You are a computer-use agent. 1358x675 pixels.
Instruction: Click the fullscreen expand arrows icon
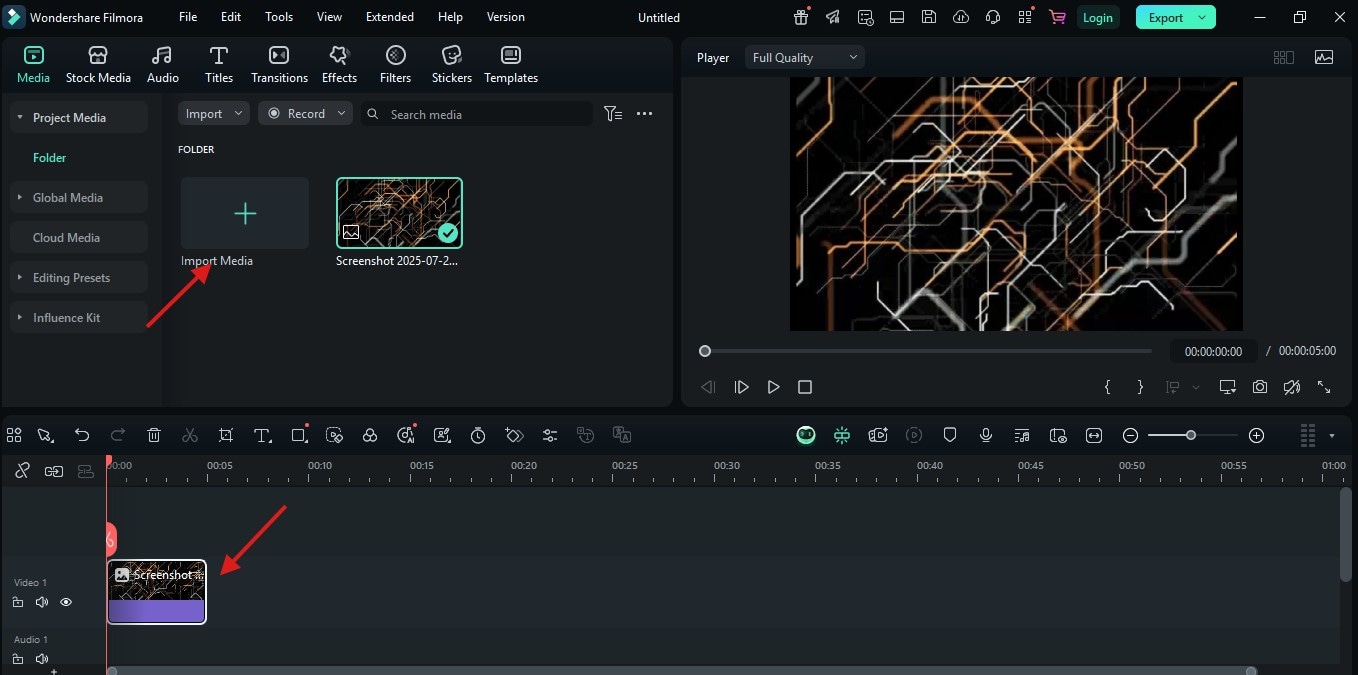1324,387
